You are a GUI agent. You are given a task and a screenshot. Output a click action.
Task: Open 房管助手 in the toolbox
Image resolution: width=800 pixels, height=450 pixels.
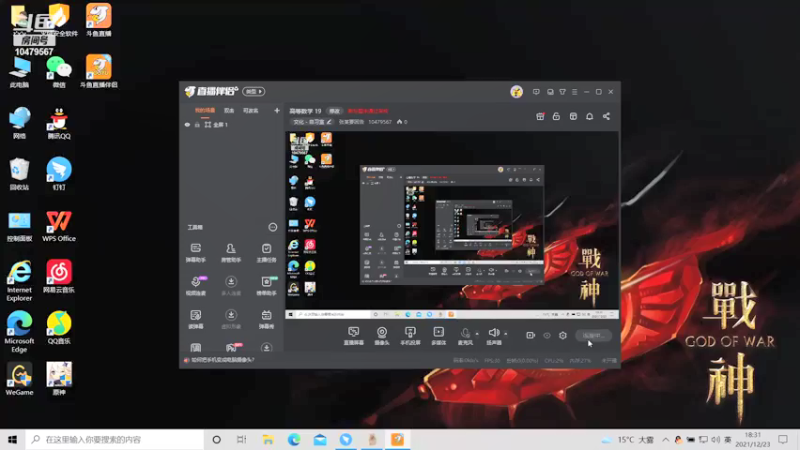point(231,253)
